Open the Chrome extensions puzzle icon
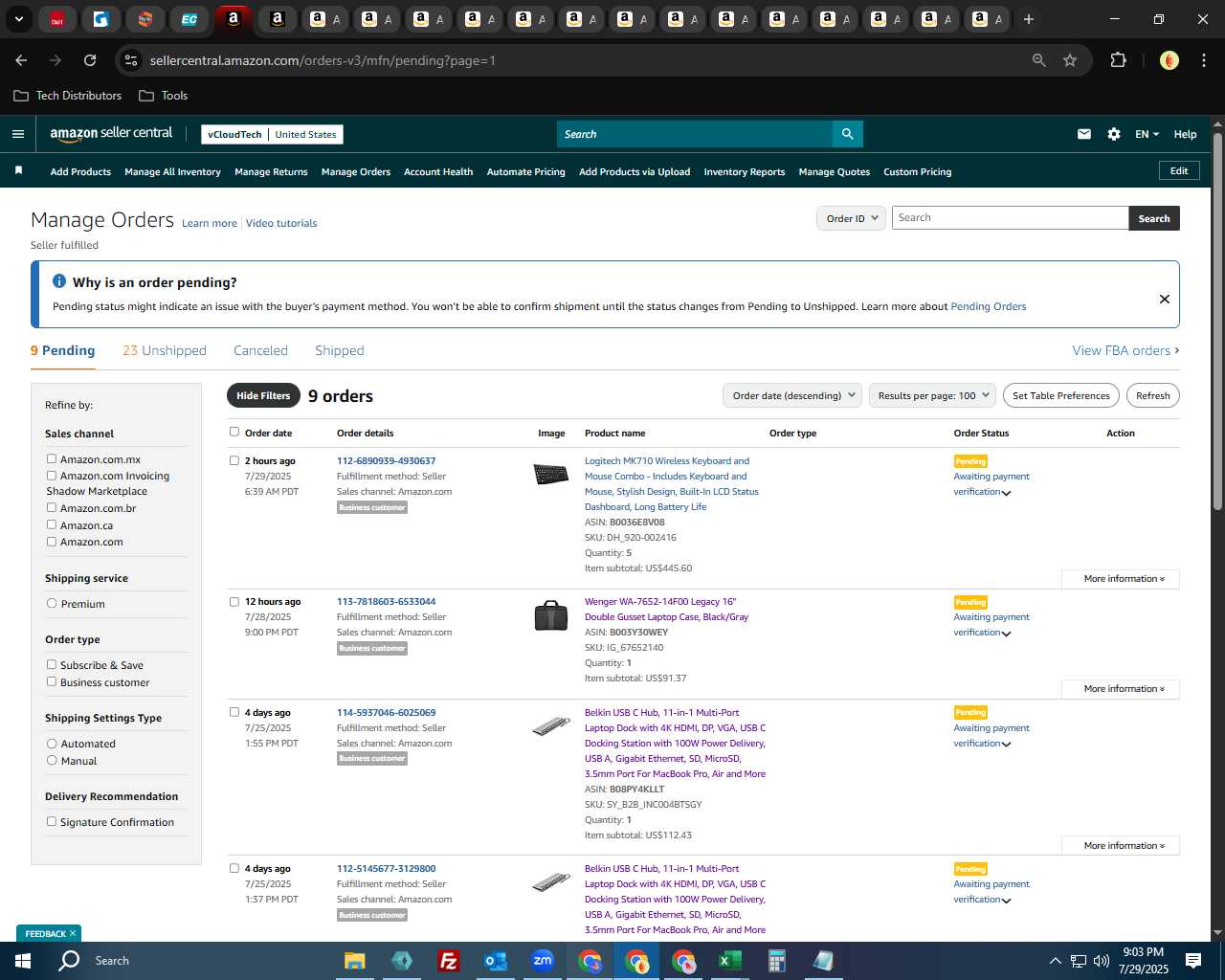Screen dimensions: 1225x980 1118,60
